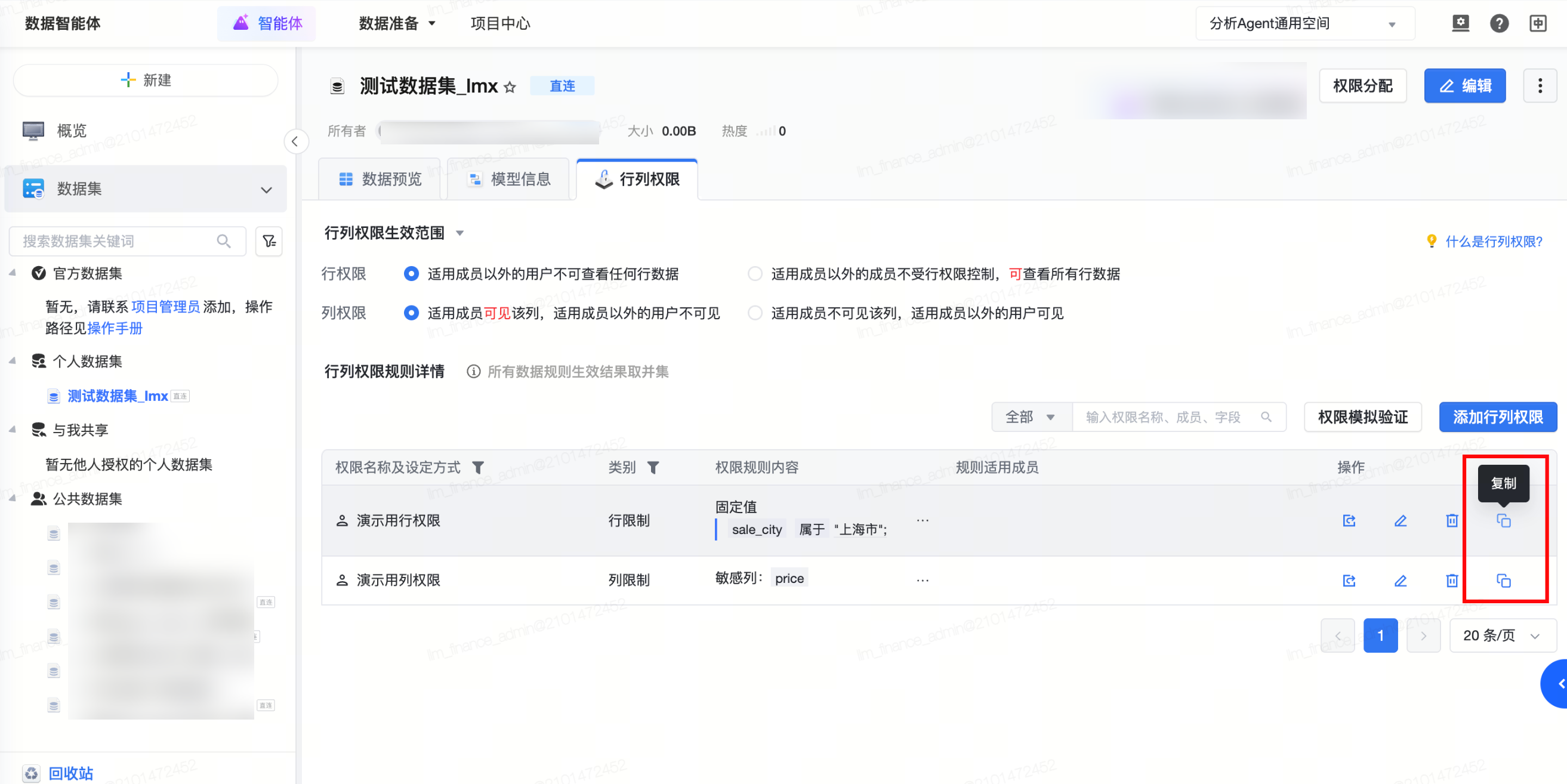The image size is (1567, 784).
Task: Open the 什么是行列权限? help link
Action: (1494, 242)
